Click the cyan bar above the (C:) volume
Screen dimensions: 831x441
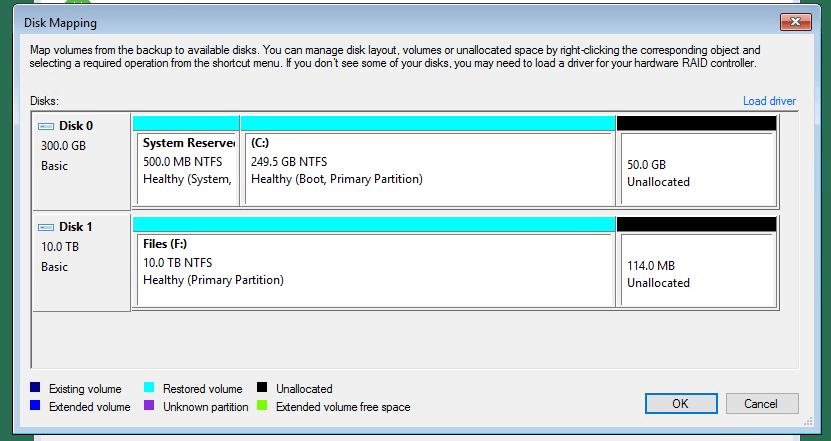point(428,123)
